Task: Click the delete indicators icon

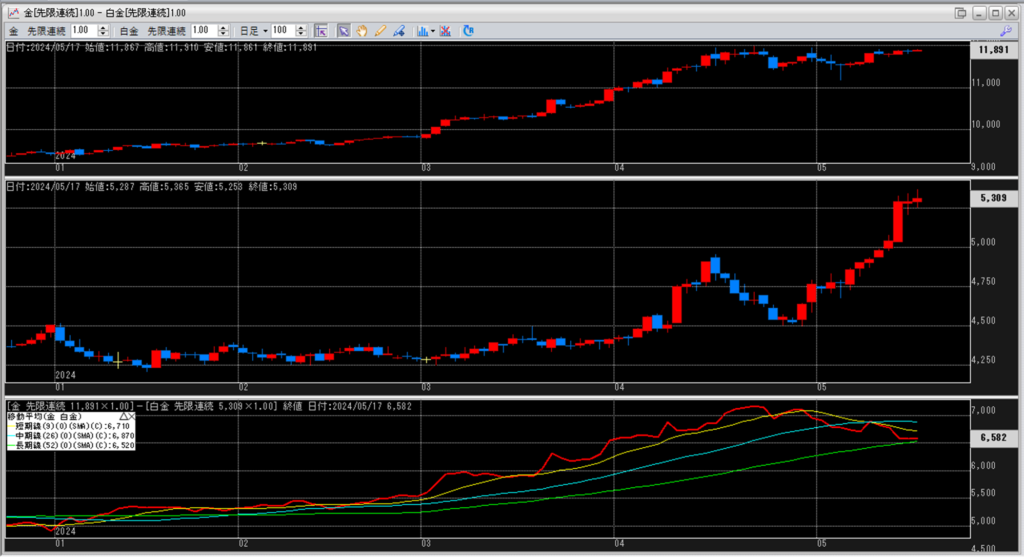Action: [444, 31]
